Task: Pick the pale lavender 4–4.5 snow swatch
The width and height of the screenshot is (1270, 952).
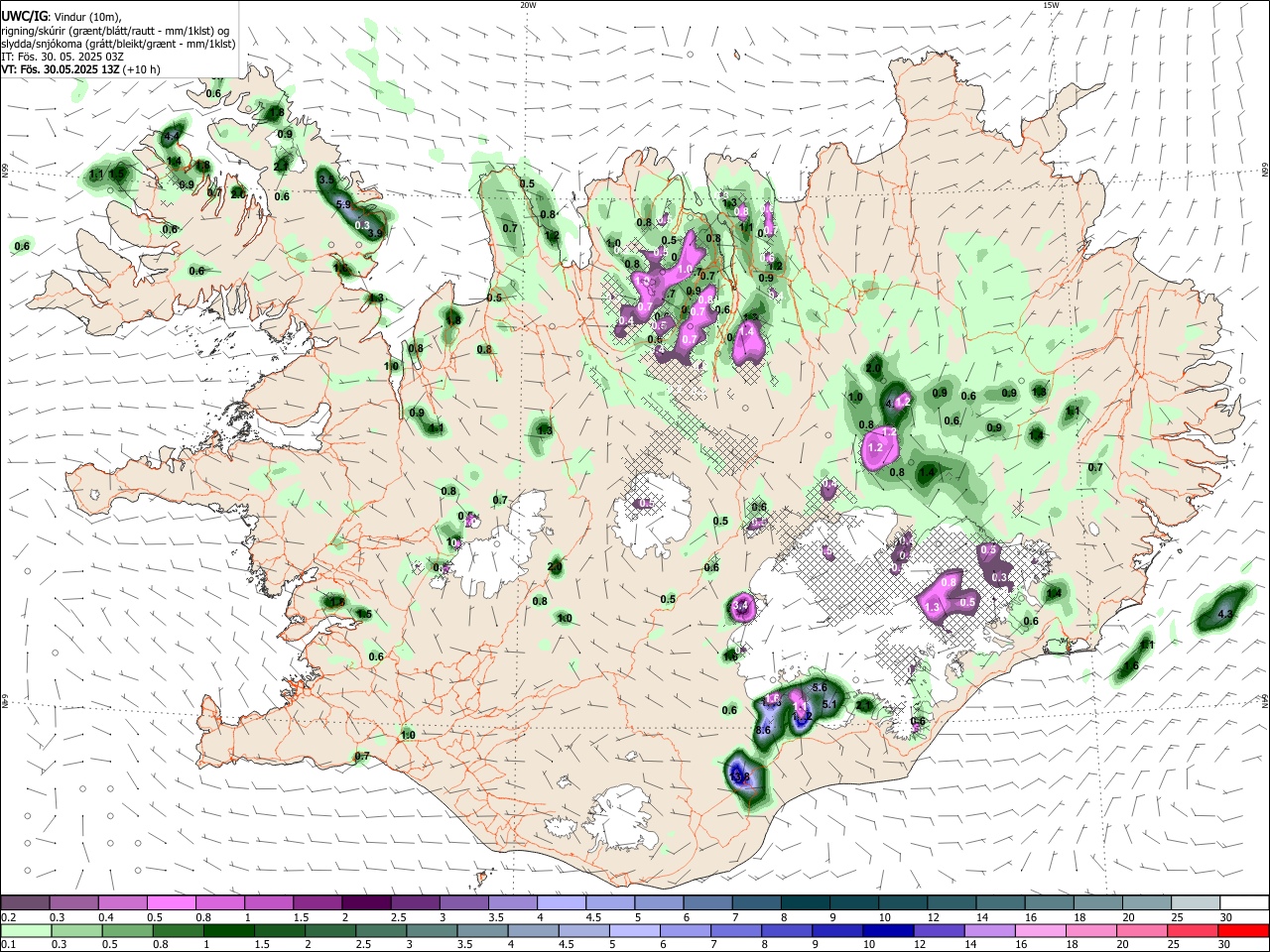Action: 562,903
